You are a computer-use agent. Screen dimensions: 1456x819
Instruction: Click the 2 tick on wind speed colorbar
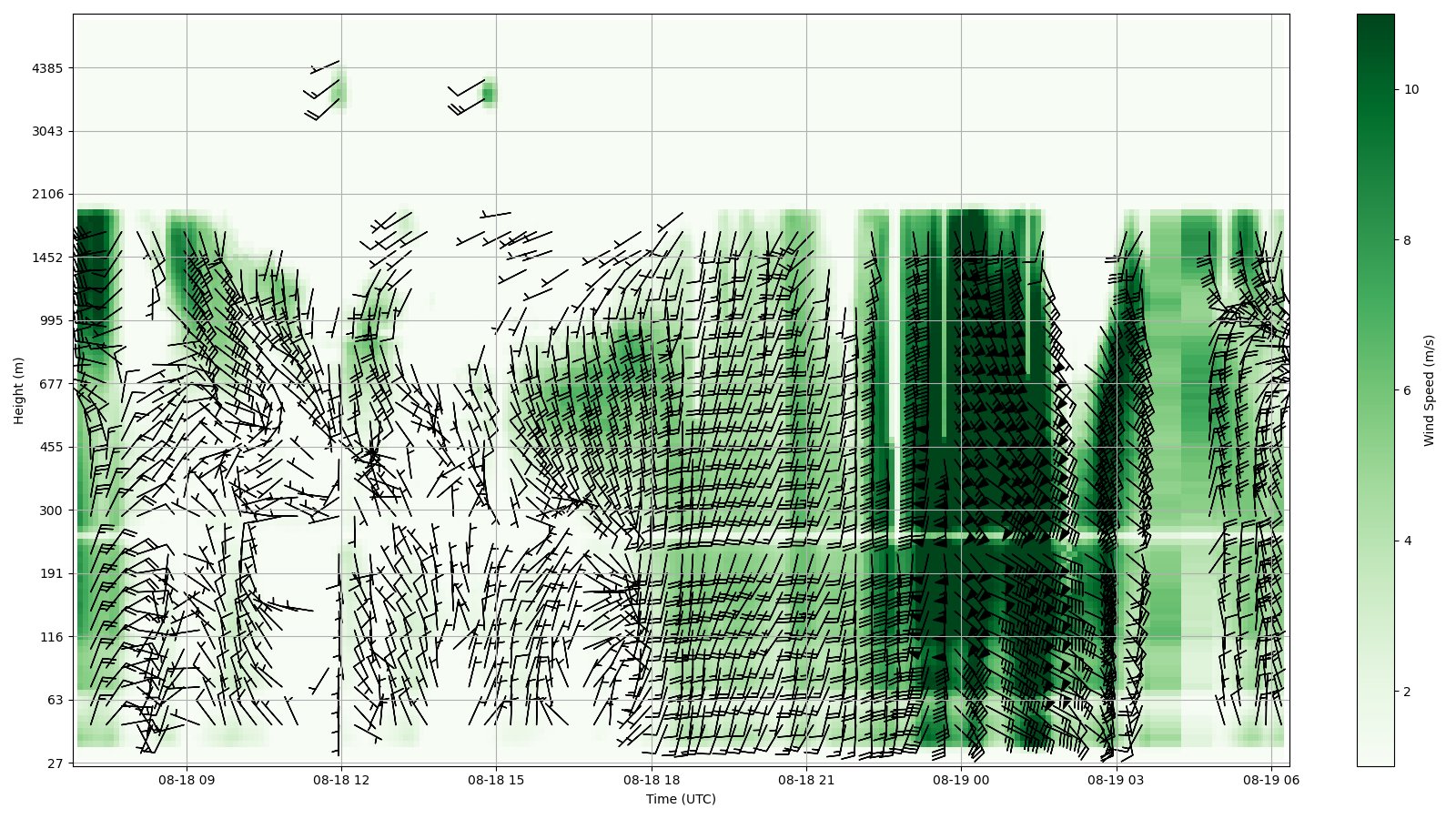coord(1408,692)
